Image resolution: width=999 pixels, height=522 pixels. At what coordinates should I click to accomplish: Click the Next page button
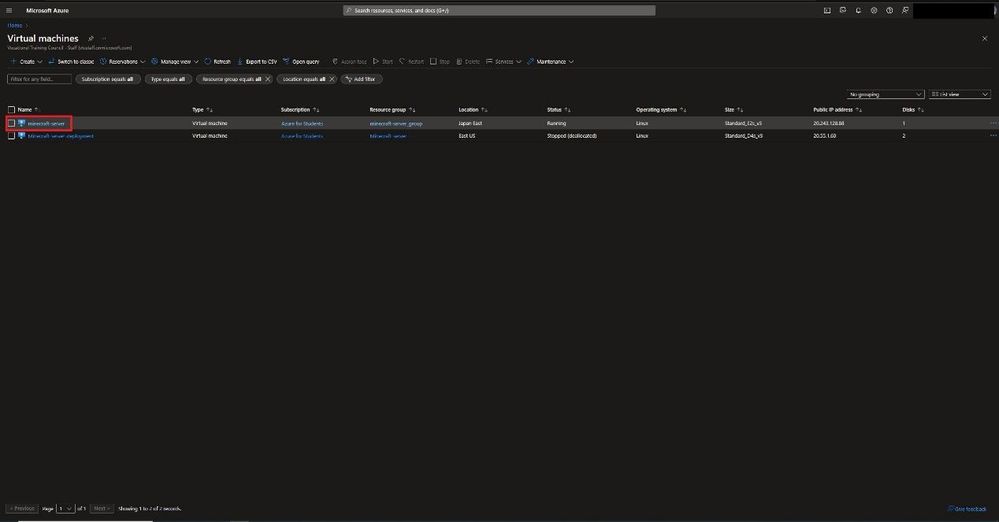(x=101, y=509)
